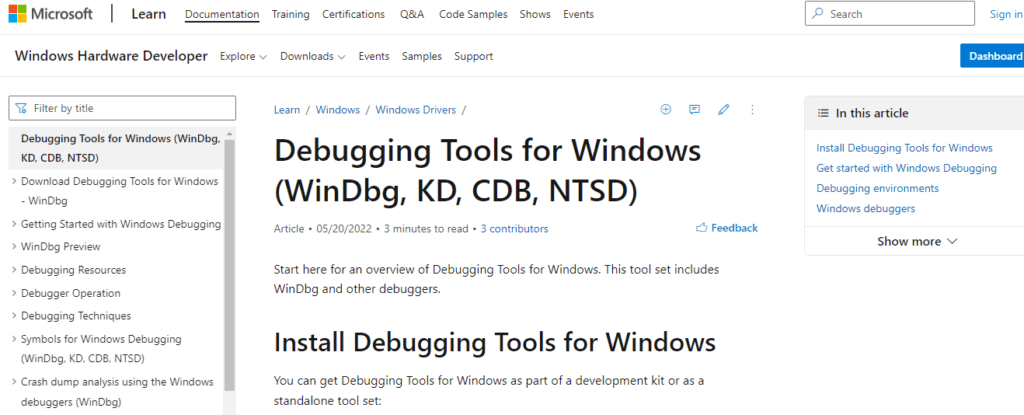The image size is (1024, 415).
Task: Open the Samples menu item
Action: click(x=422, y=56)
